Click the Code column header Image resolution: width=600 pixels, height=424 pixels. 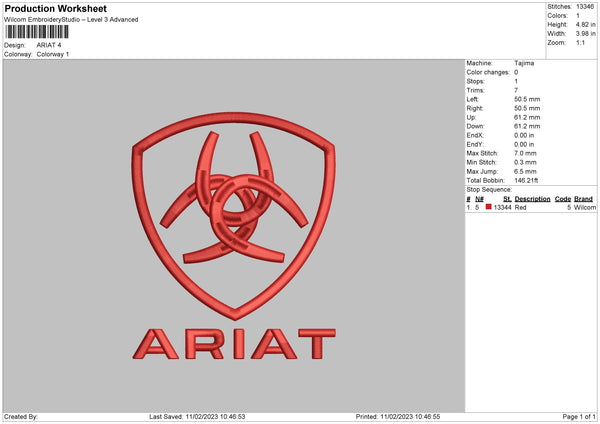point(562,199)
